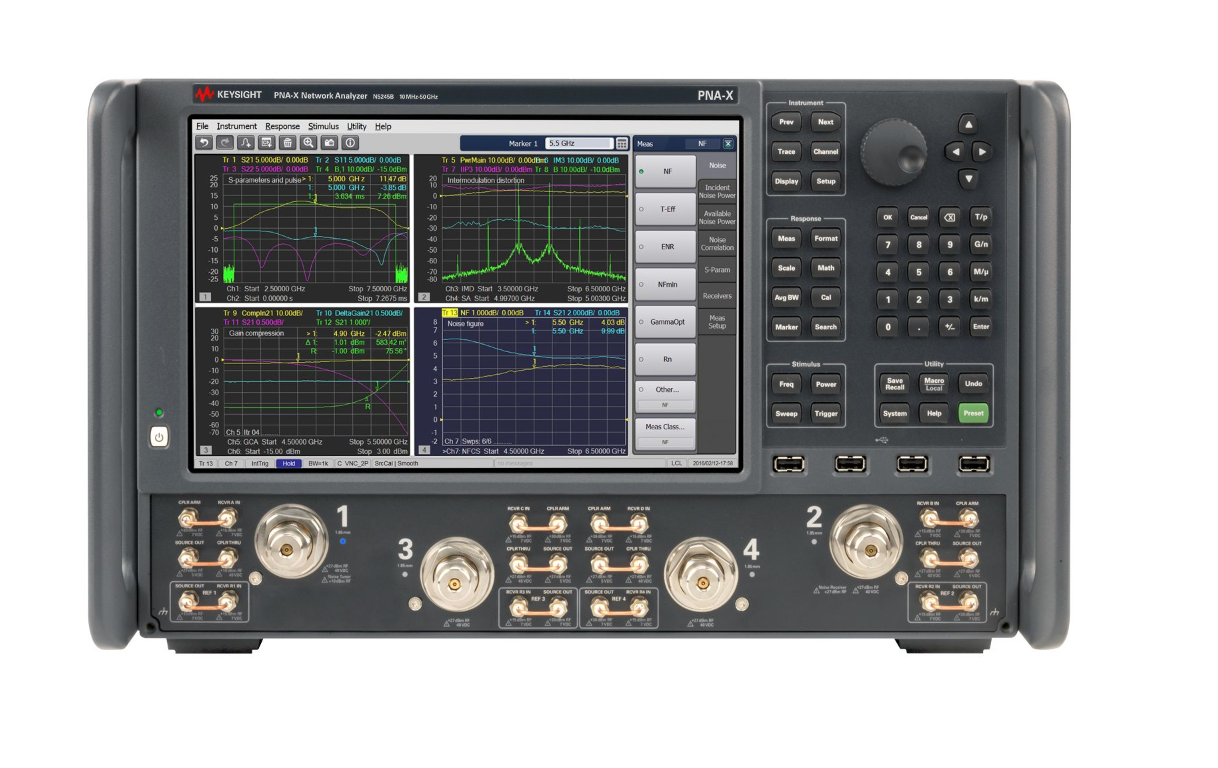Tap the Trigger stimulus key

point(825,413)
